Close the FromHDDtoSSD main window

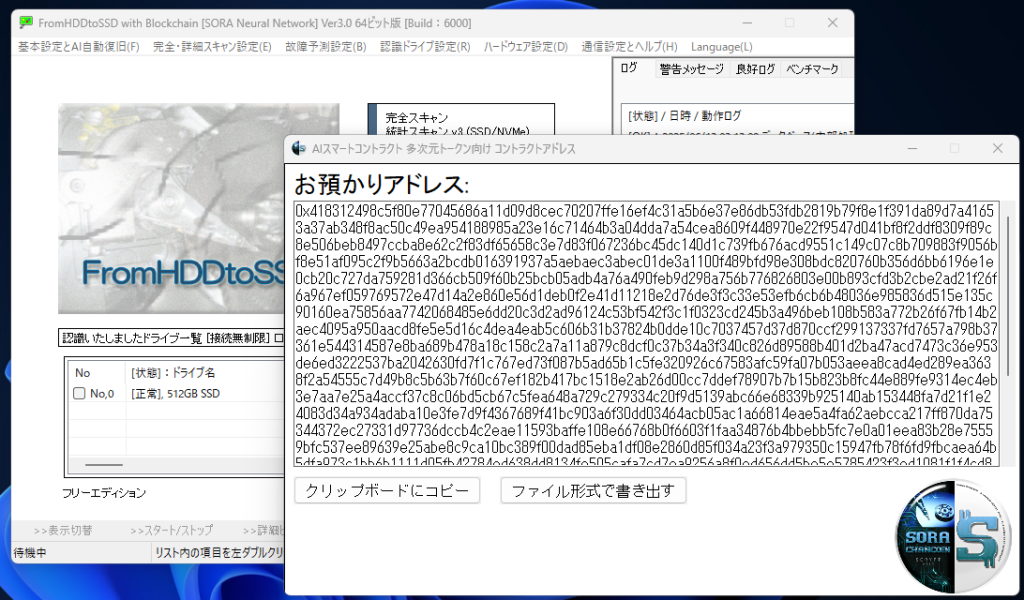tap(833, 23)
